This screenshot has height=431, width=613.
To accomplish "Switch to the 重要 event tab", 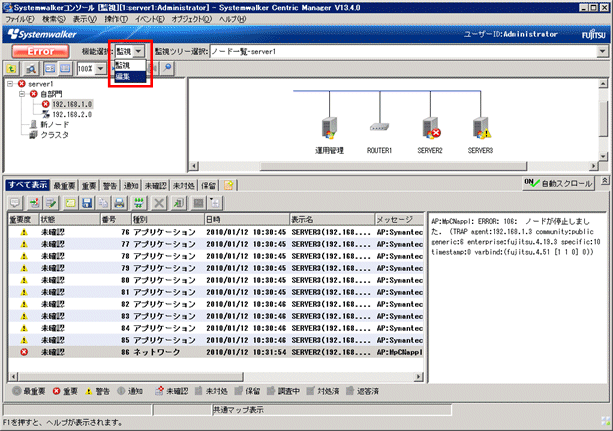I will [89, 185].
